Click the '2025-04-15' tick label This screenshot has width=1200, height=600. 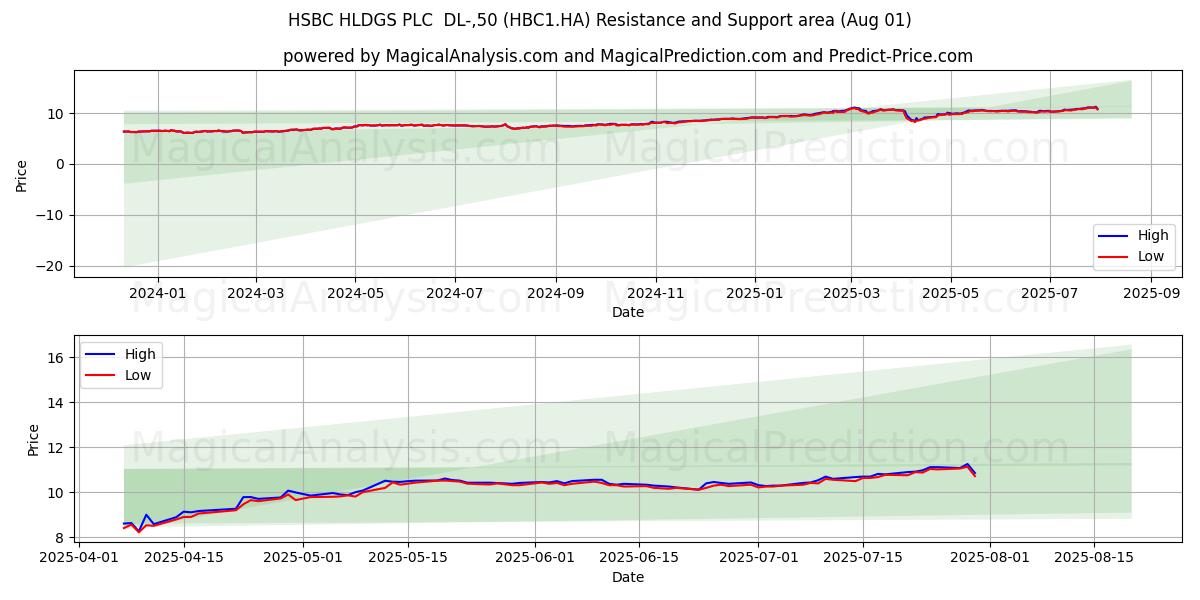(183, 558)
